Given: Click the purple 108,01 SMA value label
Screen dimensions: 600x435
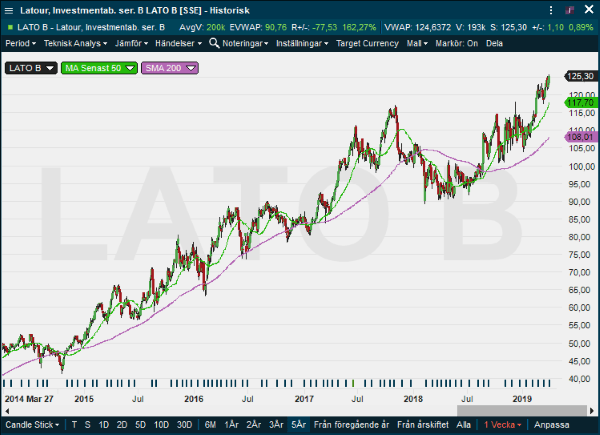Looking at the screenshot, I should [x=581, y=137].
